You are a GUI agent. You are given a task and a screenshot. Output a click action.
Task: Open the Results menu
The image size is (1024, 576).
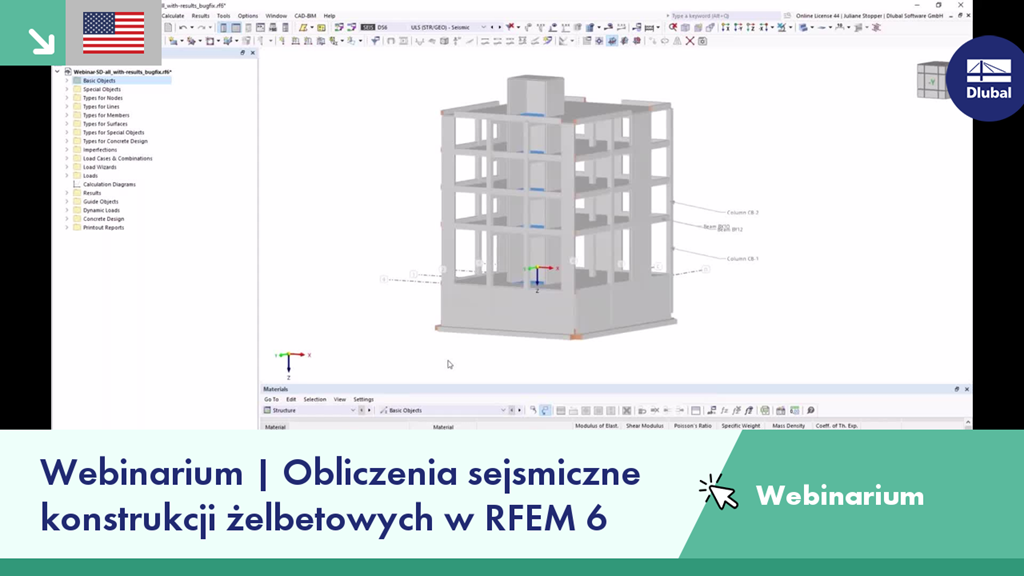pos(200,16)
